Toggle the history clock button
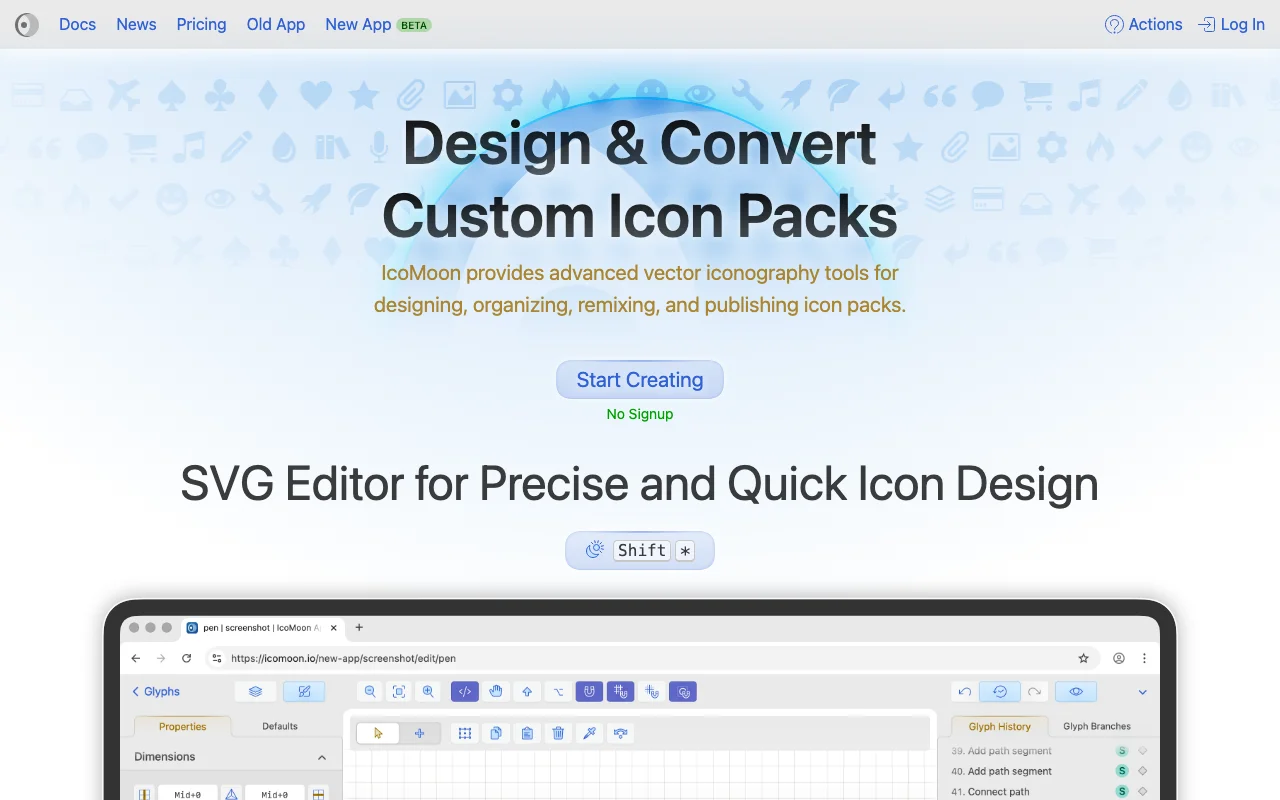The height and width of the screenshot is (800, 1280). point(999,691)
